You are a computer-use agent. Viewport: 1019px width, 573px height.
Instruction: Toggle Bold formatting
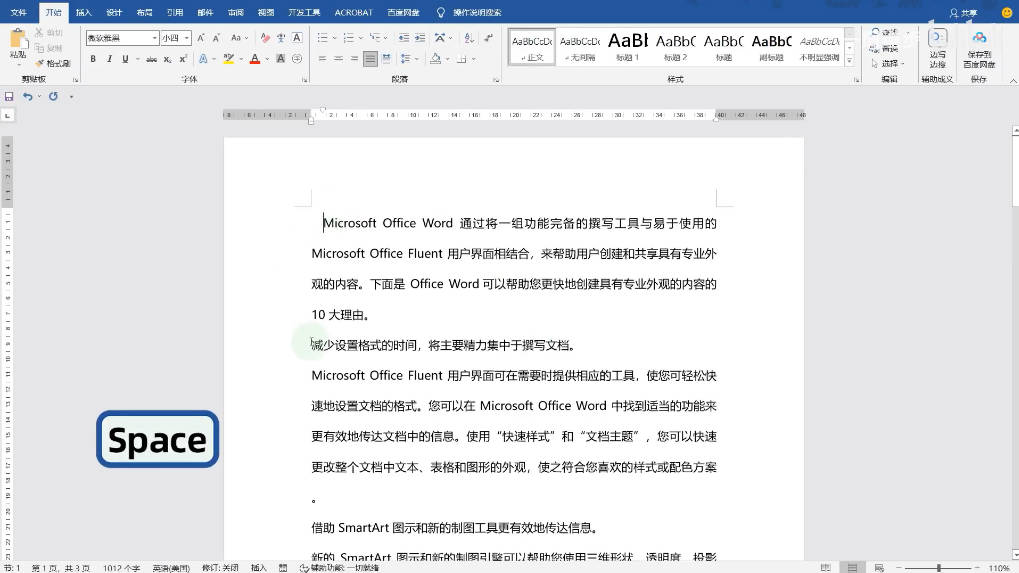[94, 59]
